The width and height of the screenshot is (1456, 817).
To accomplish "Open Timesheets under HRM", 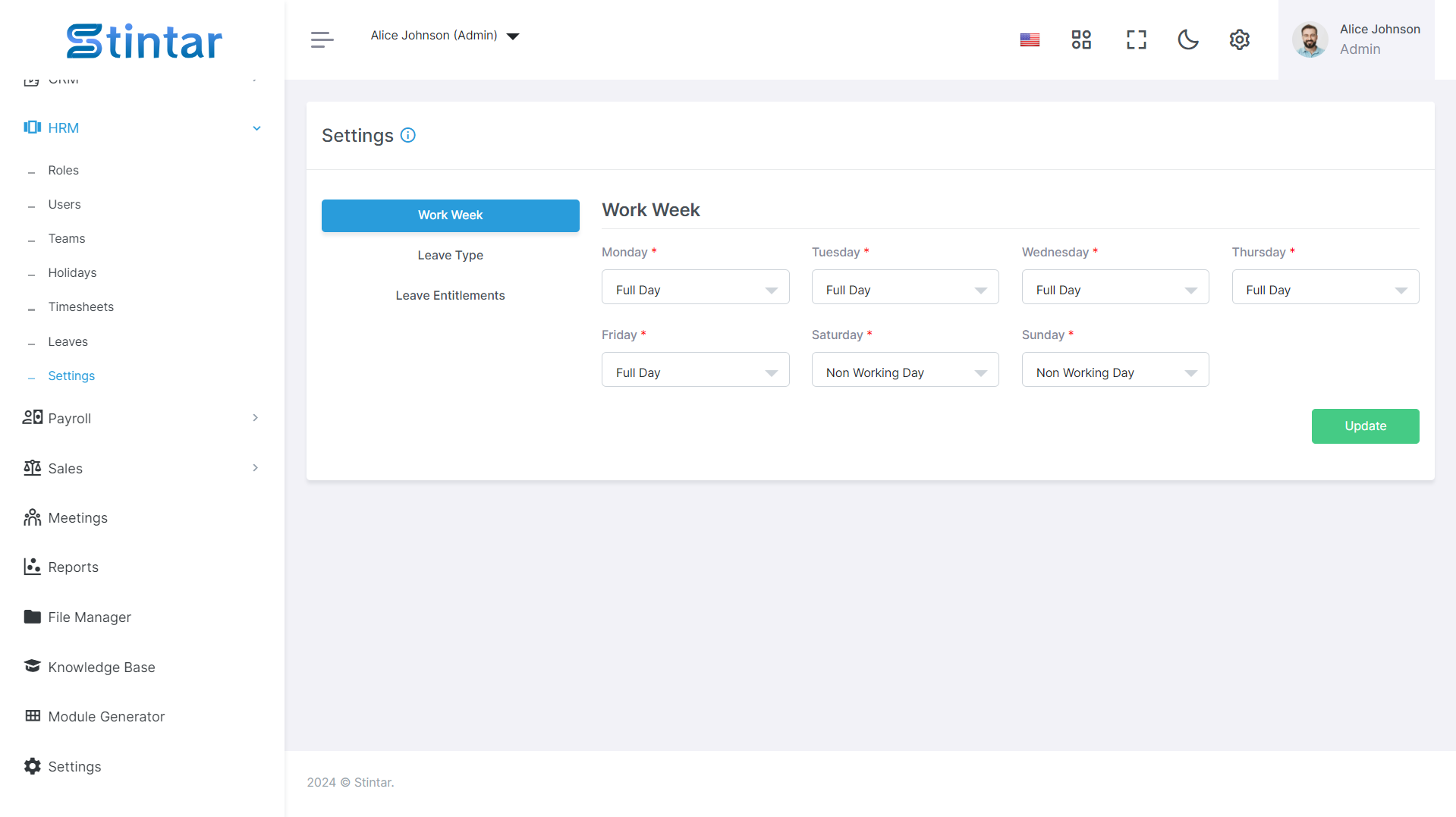I will pyautogui.click(x=80, y=307).
